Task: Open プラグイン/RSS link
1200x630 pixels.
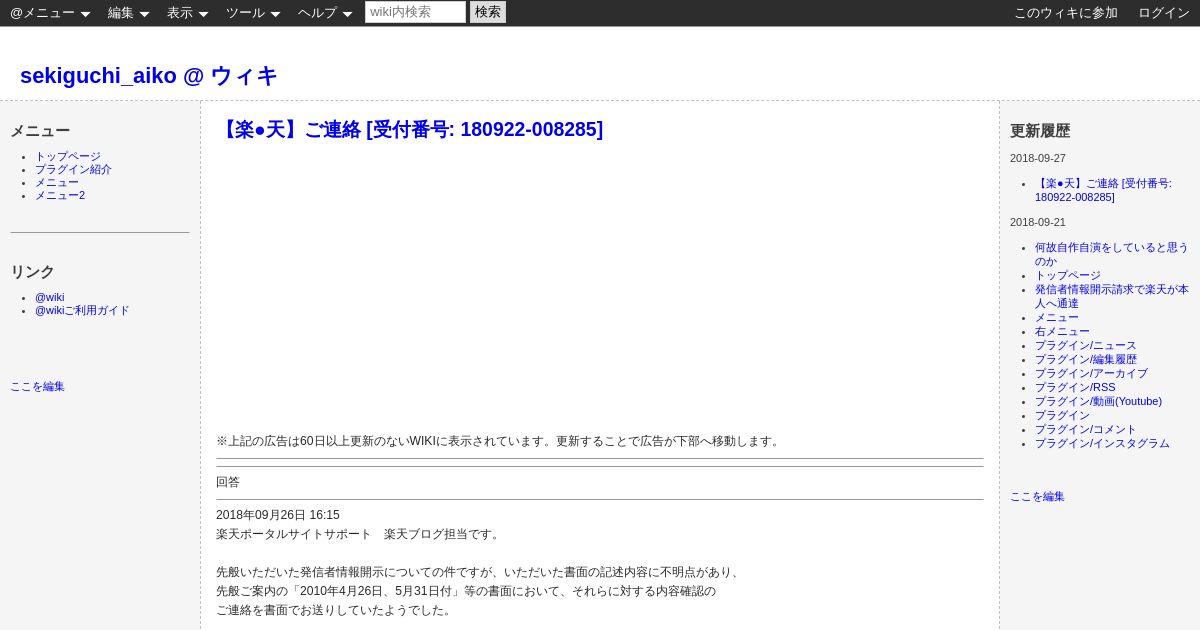Action: (1075, 387)
